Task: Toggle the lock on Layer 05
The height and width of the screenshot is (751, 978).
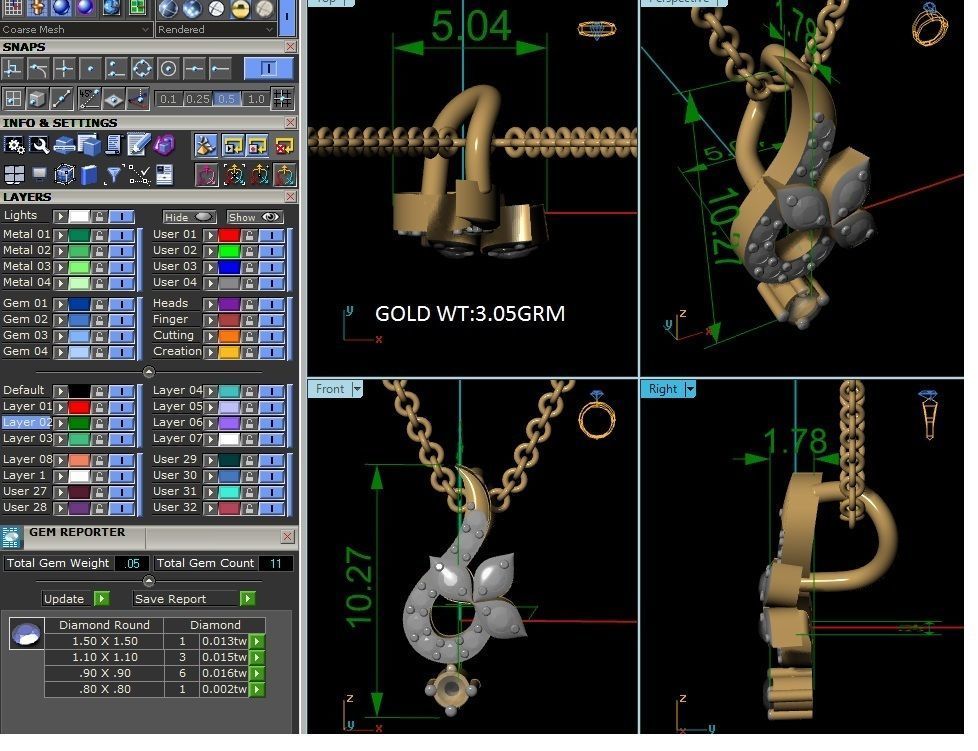Action: pyautogui.click(x=249, y=407)
